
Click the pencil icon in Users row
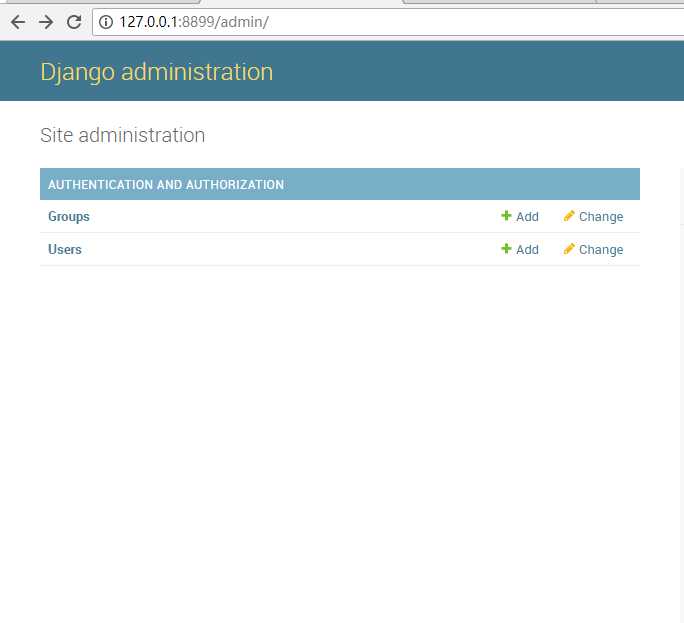pos(569,249)
